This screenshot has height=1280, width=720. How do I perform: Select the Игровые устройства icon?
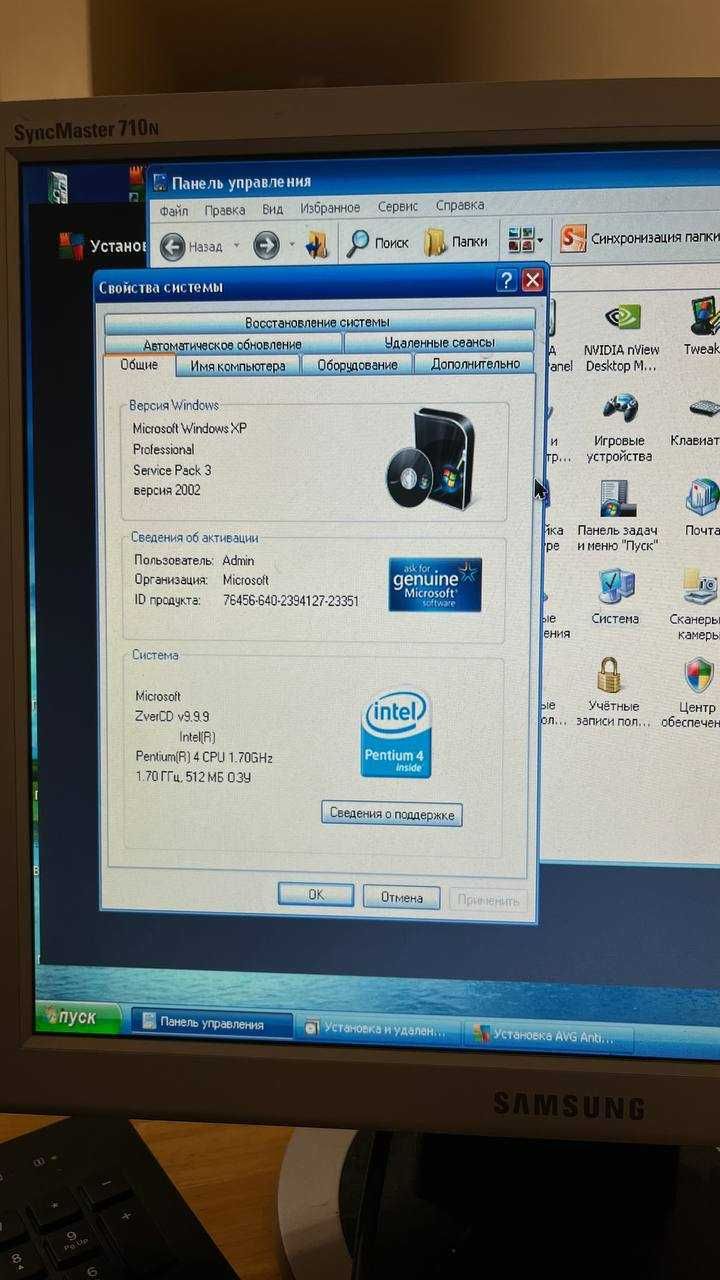[x=622, y=427]
